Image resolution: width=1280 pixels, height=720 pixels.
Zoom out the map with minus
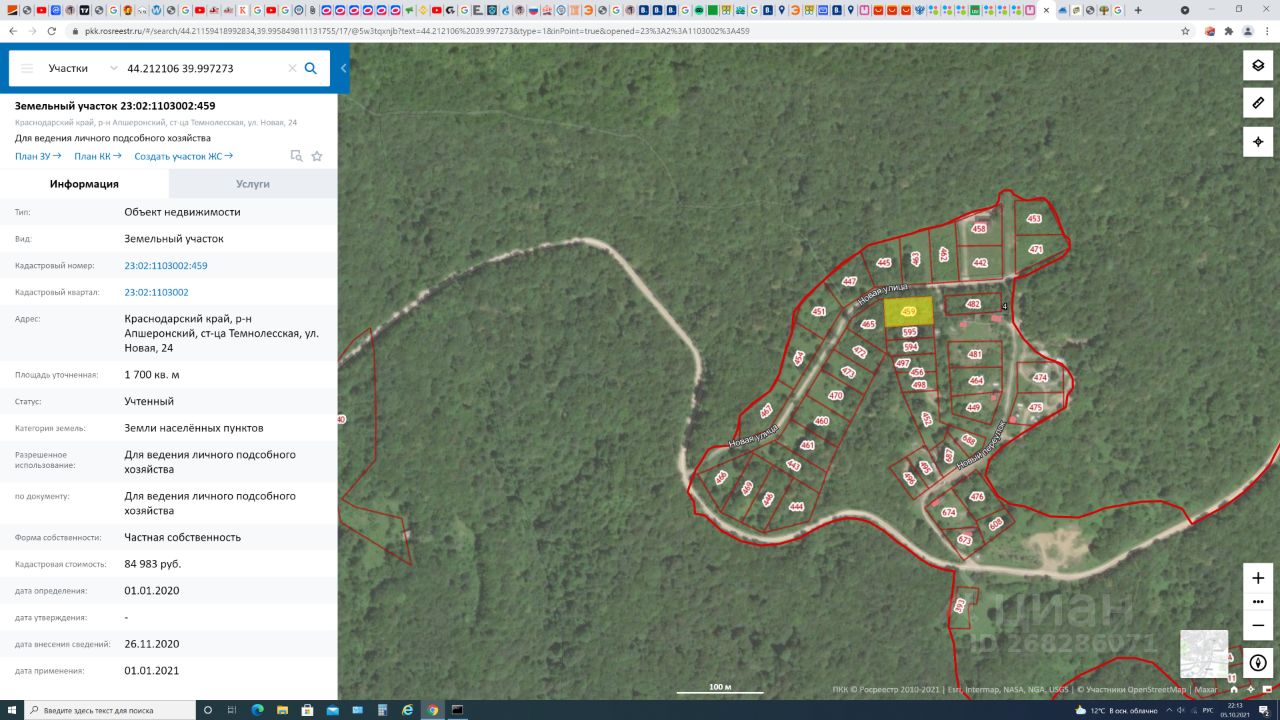(x=1258, y=625)
